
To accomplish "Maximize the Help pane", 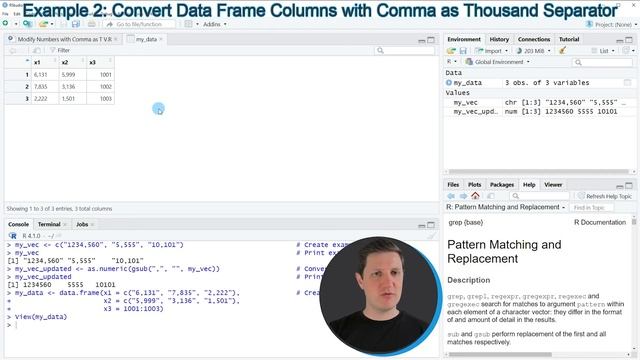I will pos(629,185).
